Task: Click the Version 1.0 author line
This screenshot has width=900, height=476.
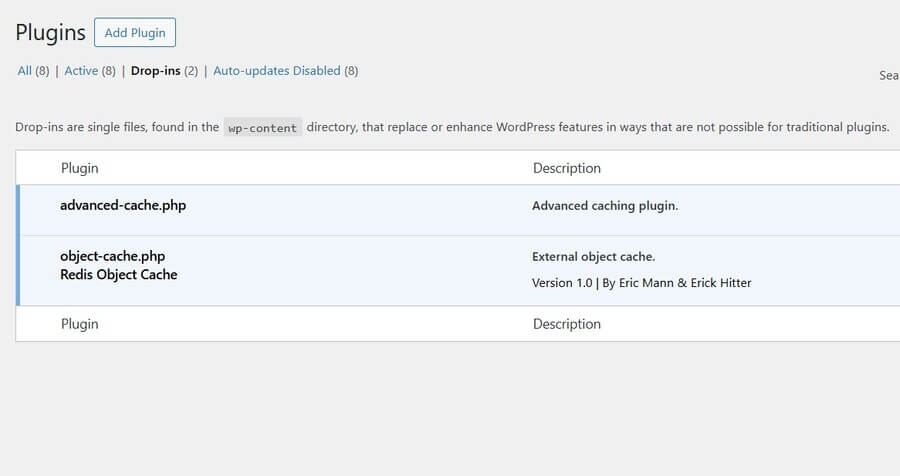Action: [641, 283]
